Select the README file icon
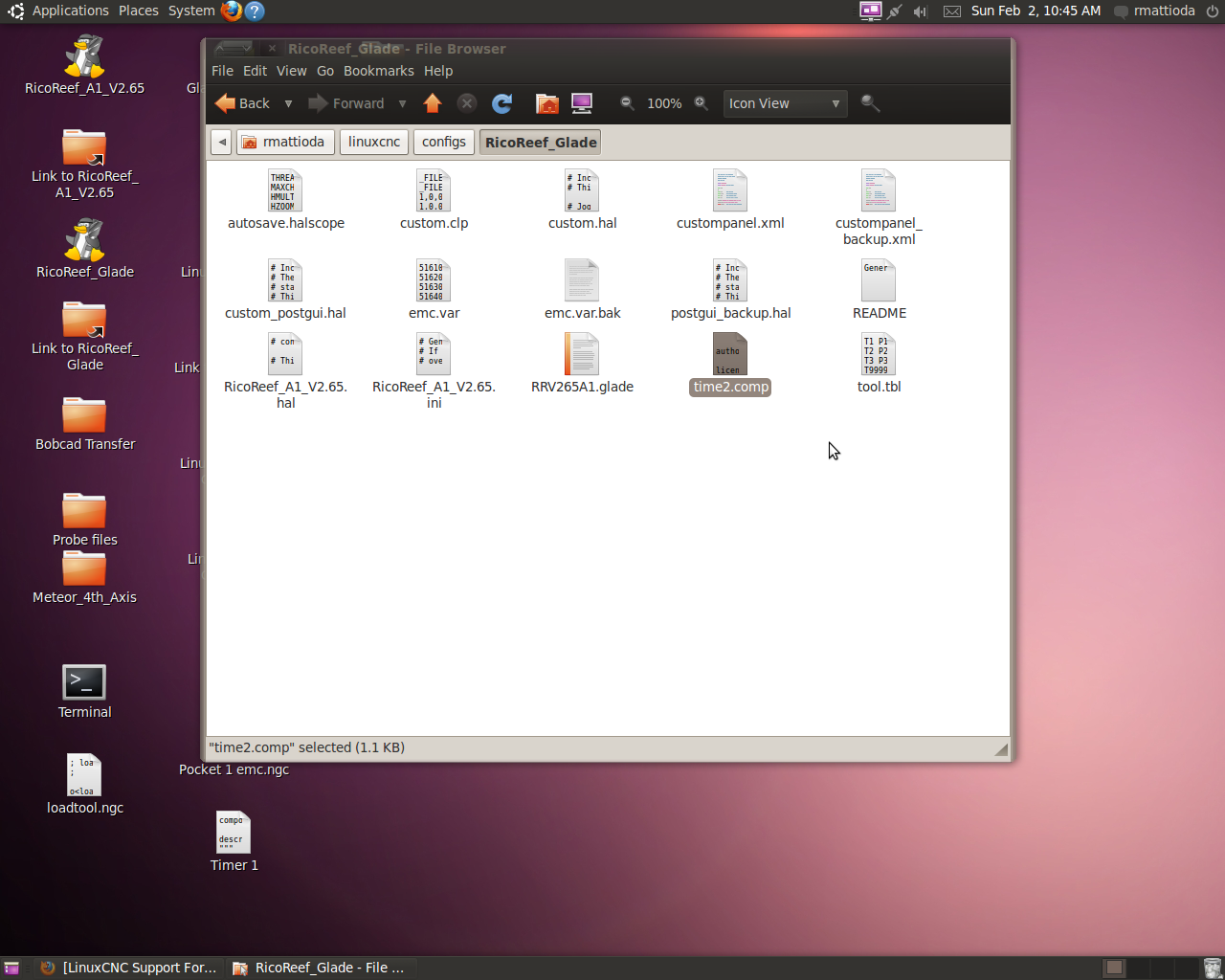Viewport: 1225px width, 980px height. pyautogui.click(x=879, y=280)
